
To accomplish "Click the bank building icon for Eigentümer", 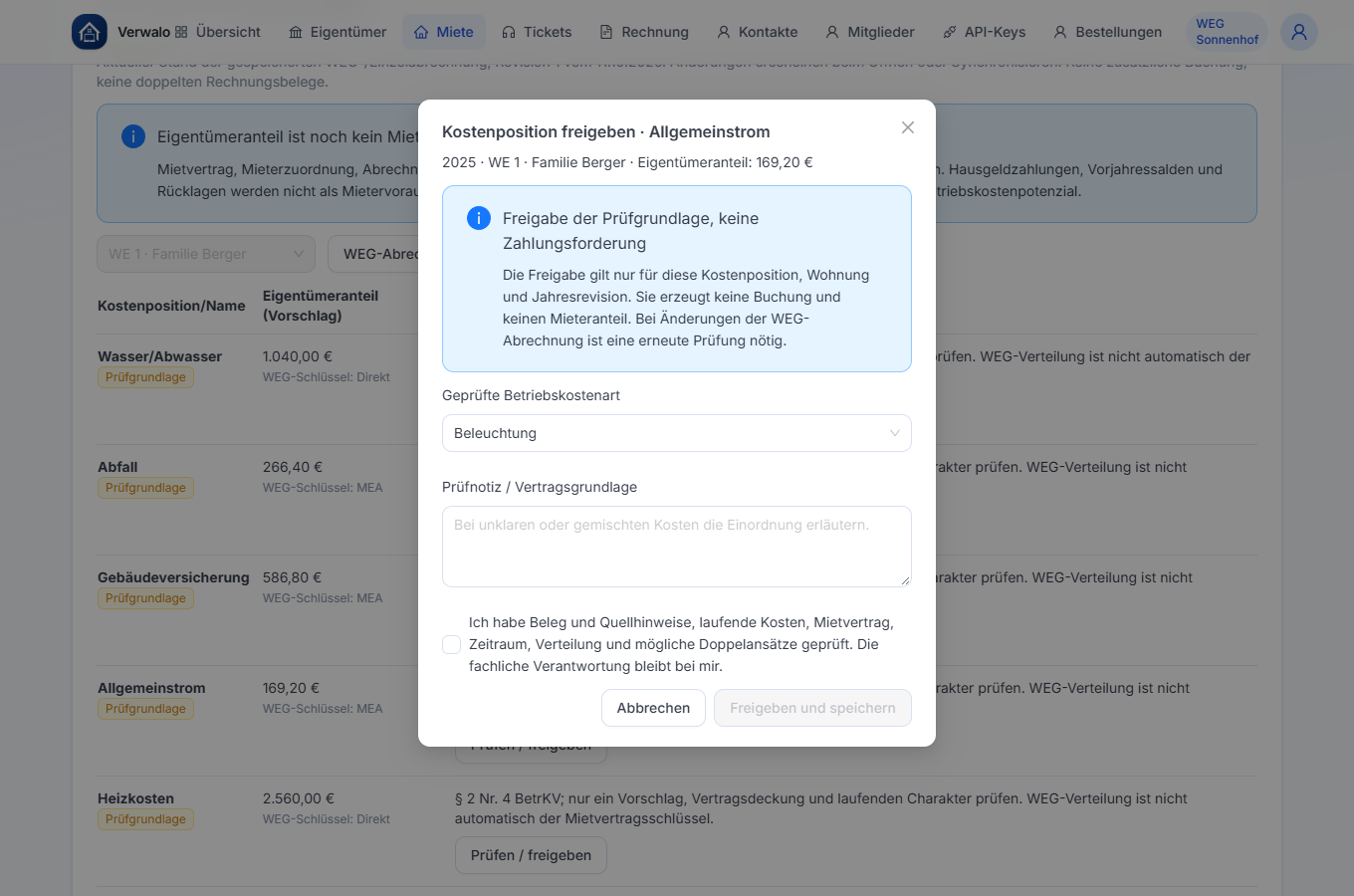I will coord(296,32).
